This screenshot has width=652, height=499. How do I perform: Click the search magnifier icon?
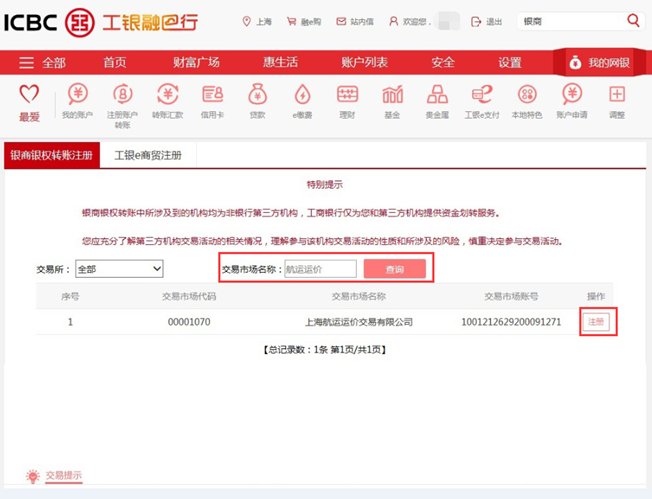pyautogui.click(x=633, y=21)
